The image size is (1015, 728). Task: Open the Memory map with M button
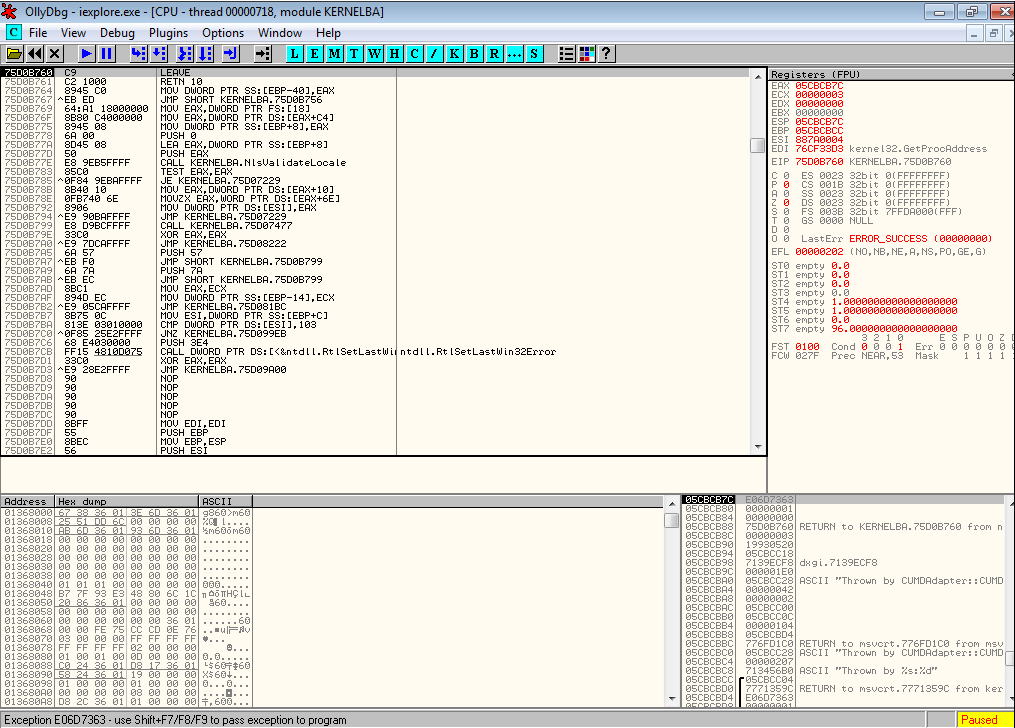pyautogui.click(x=335, y=54)
